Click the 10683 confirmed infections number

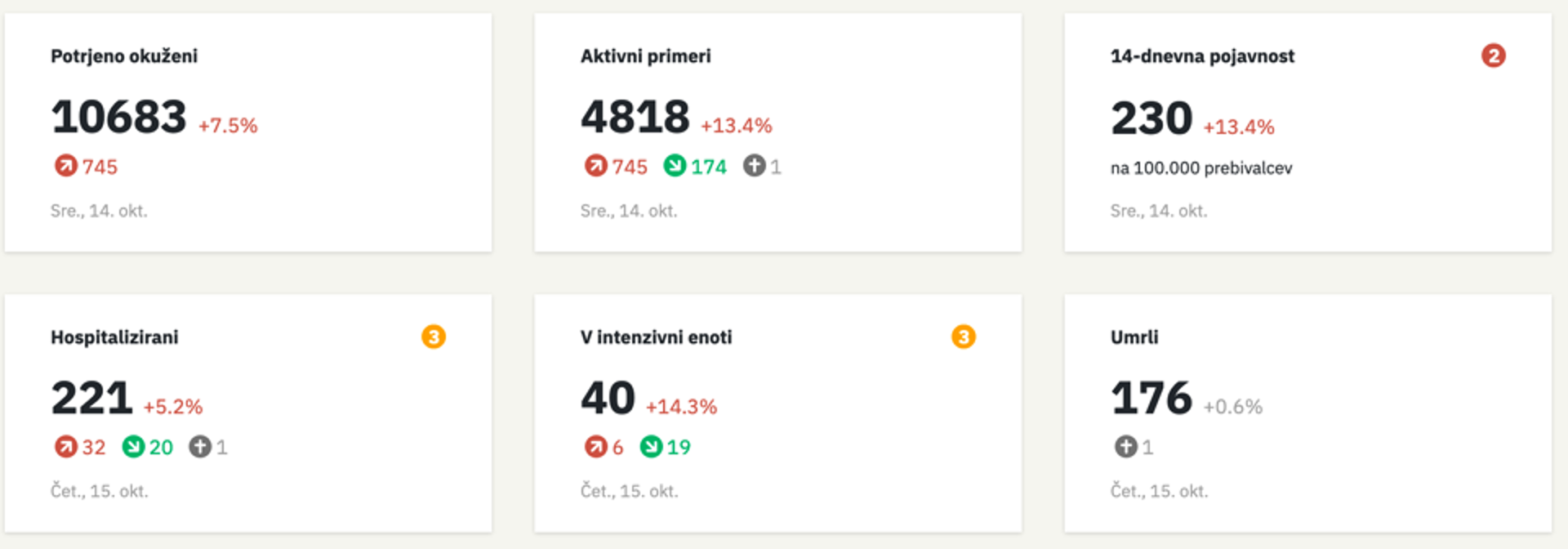click(119, 118)
